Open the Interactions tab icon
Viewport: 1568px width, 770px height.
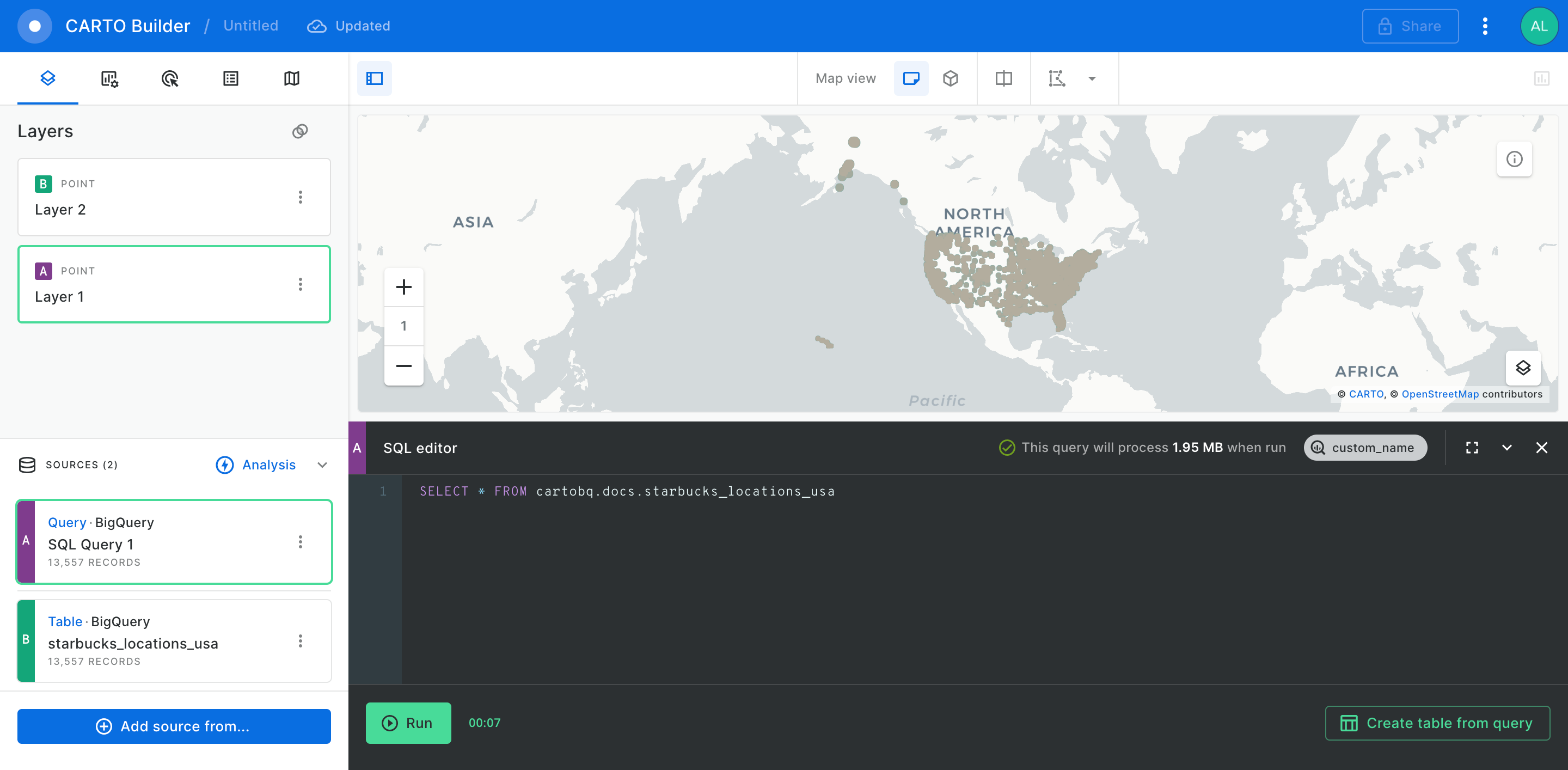pos(170,78)
